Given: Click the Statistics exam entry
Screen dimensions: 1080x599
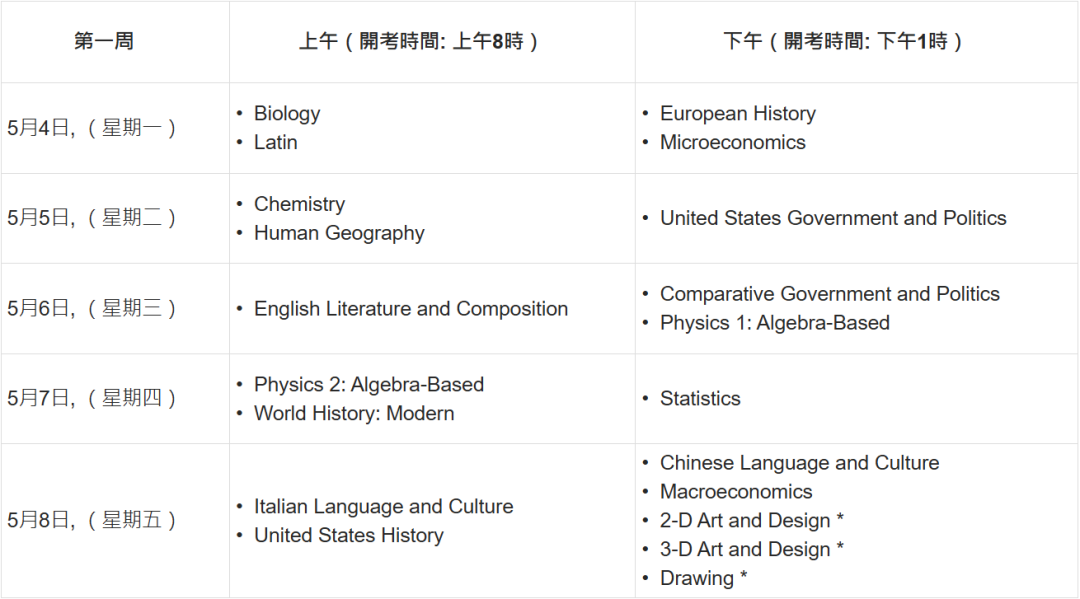Looking at the screenshot, I should click(x=700, y=399).
